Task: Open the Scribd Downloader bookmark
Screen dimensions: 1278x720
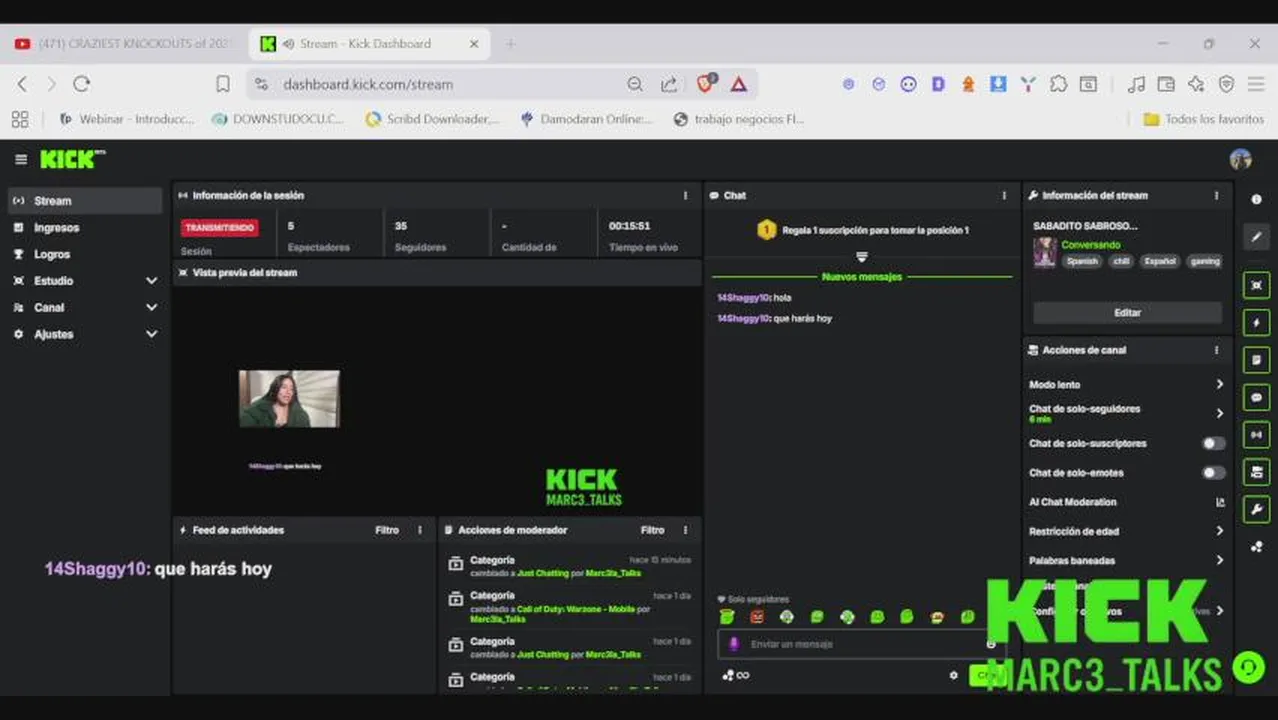Action: tap(431, 119)
